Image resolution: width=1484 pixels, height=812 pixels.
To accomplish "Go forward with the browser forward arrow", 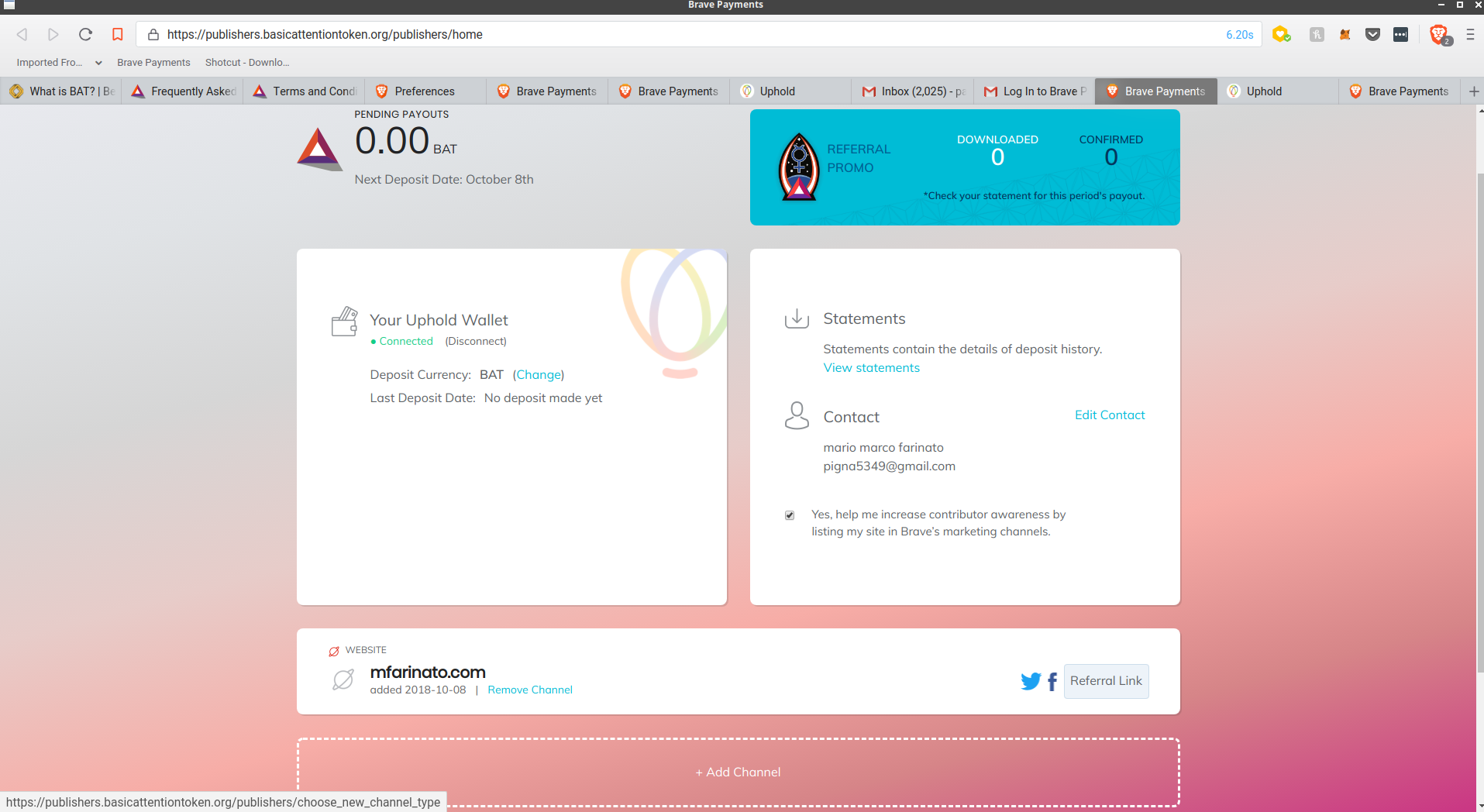I will (53, 34).
